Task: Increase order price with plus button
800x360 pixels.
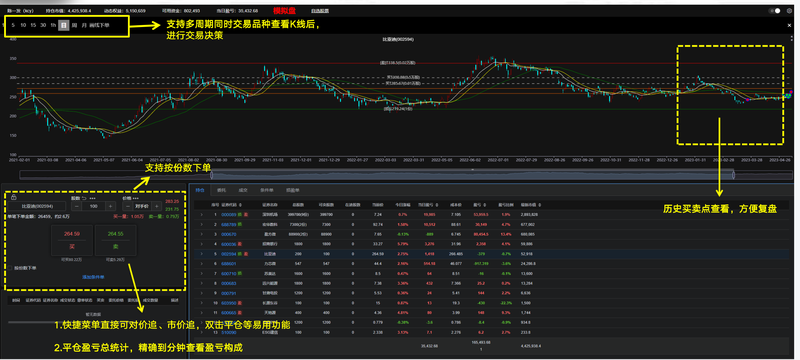Action: [157, 206]
